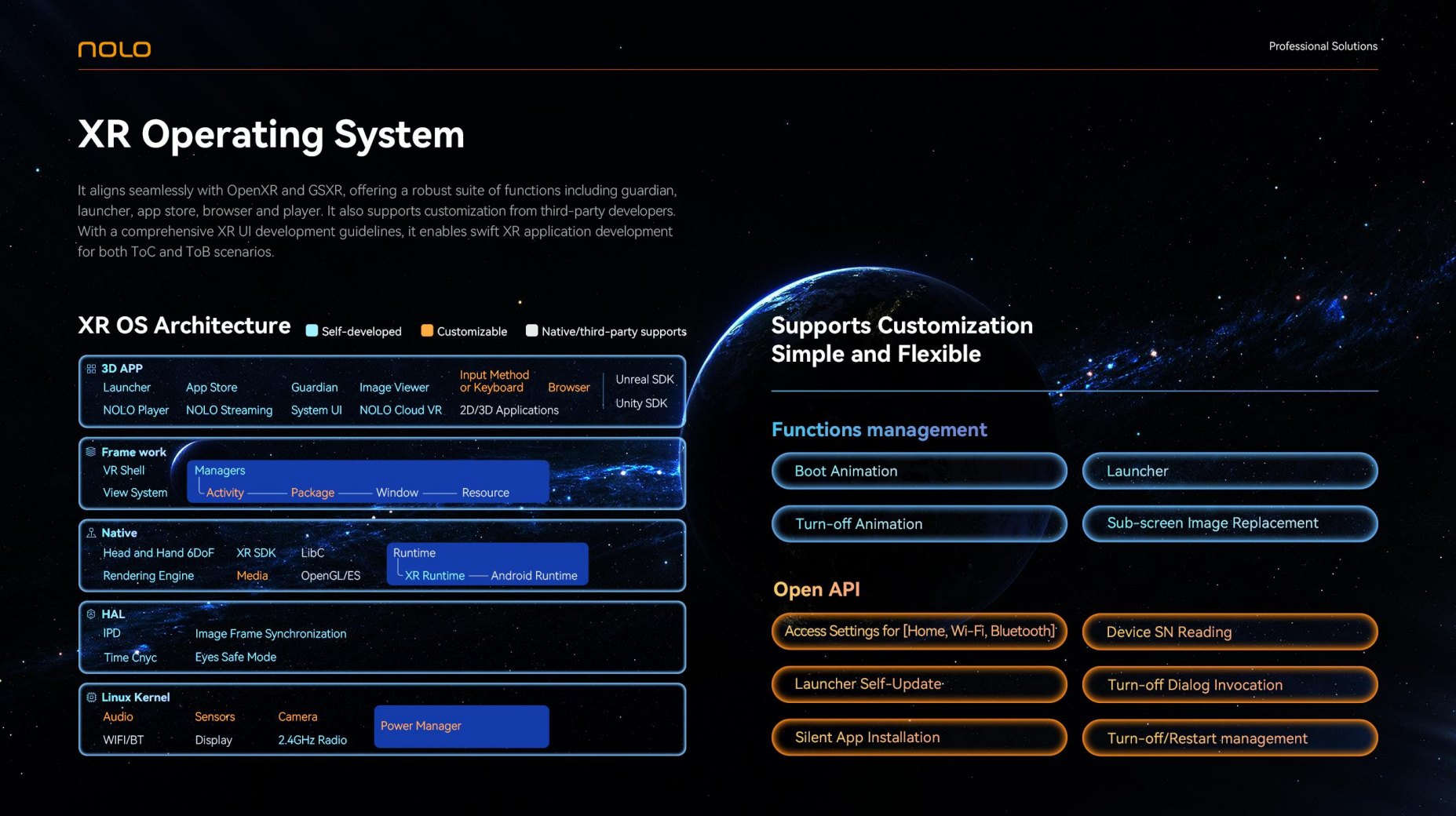Click IPD in HAL section
The width and height of the screenshot is (1456, 816).
pos(112,634)
